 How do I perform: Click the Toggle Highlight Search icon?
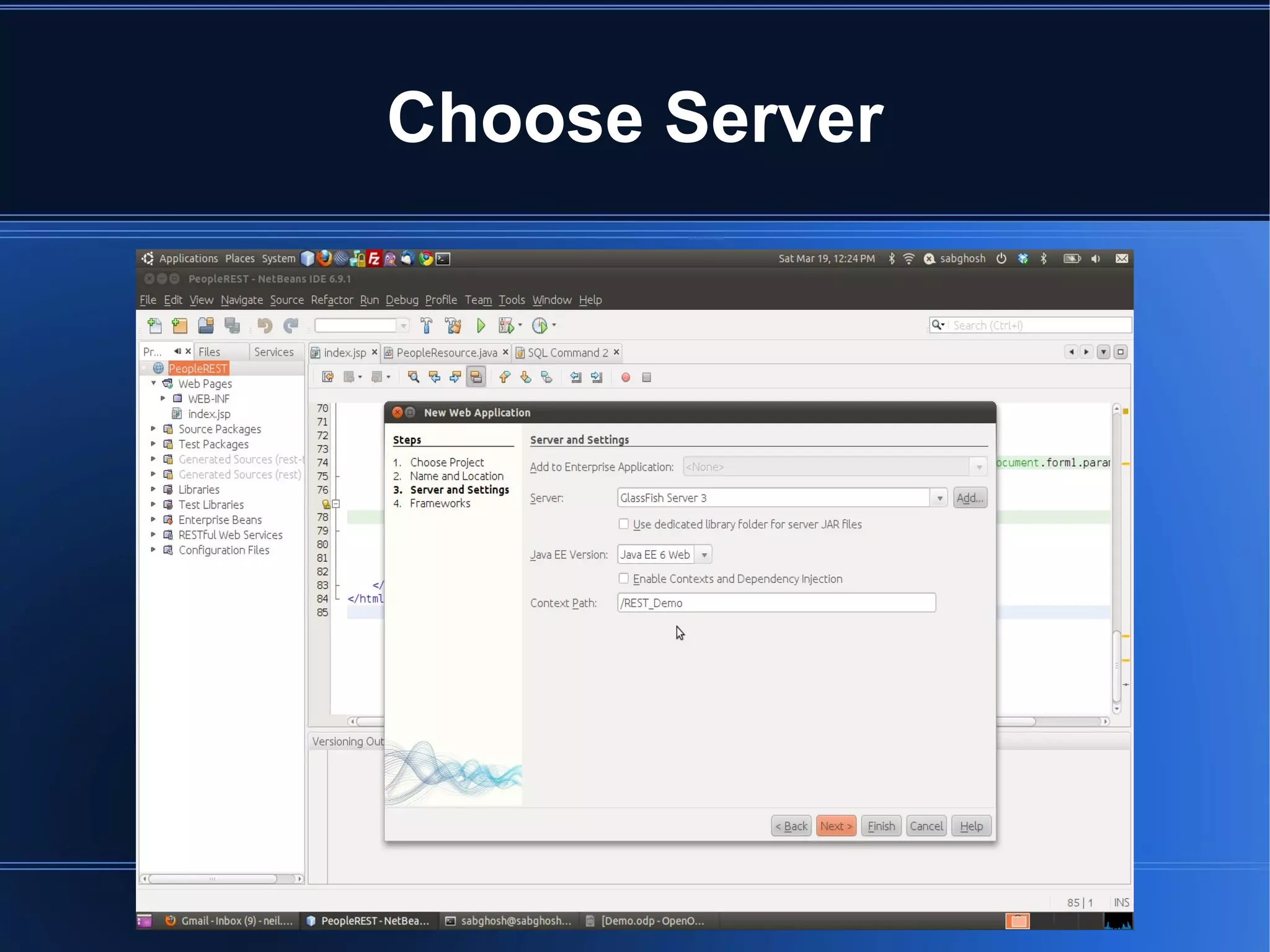[x=476, y=377]
